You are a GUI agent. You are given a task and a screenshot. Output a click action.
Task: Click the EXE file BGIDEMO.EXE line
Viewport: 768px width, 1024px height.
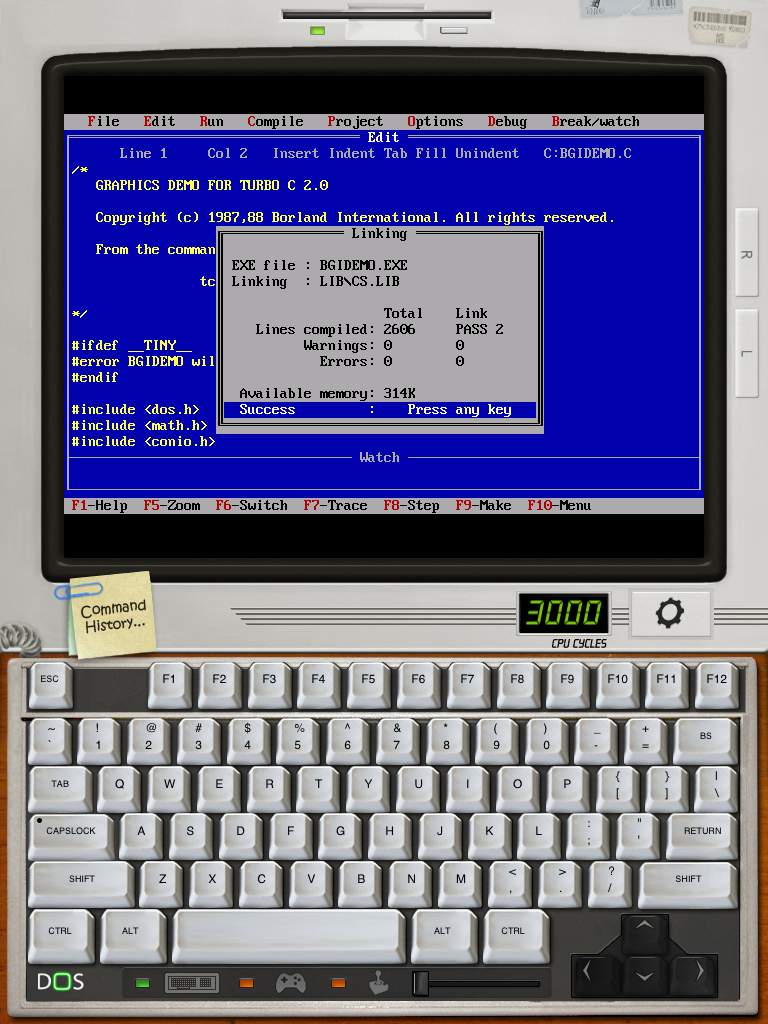[x=319, y=265]
